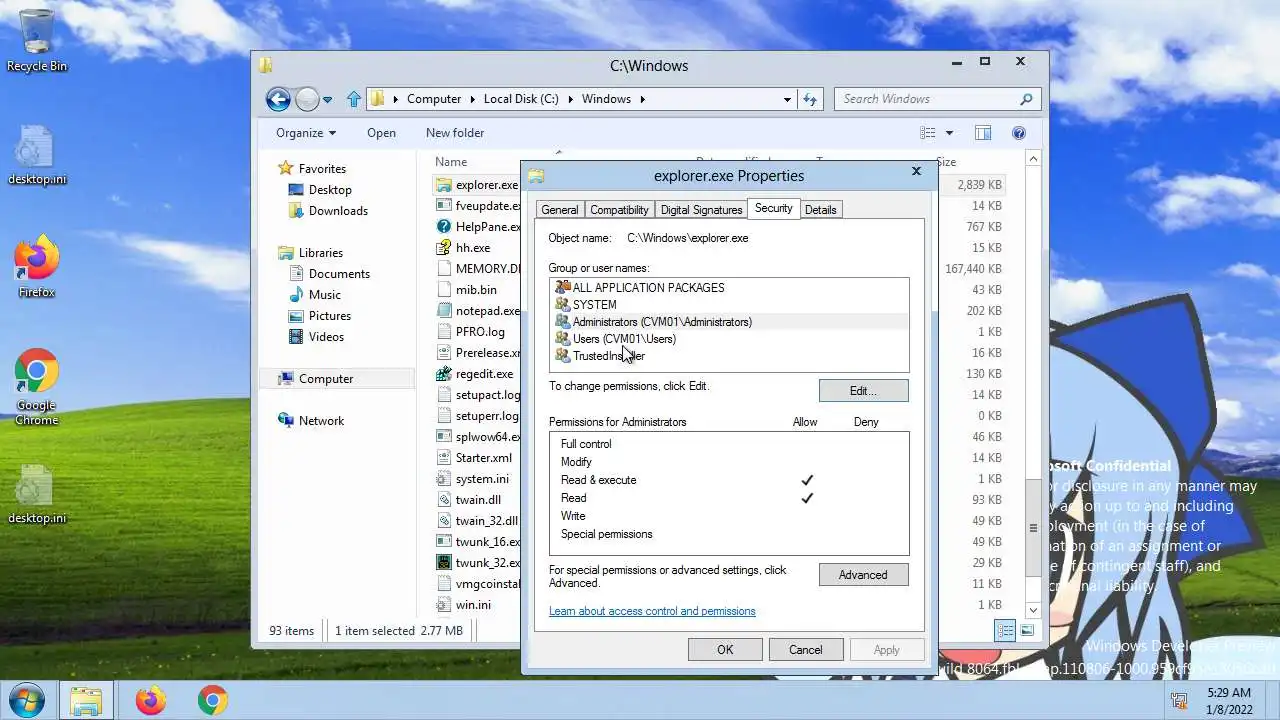Open the recent locations dropdown arrow

(x=327, y=100)
